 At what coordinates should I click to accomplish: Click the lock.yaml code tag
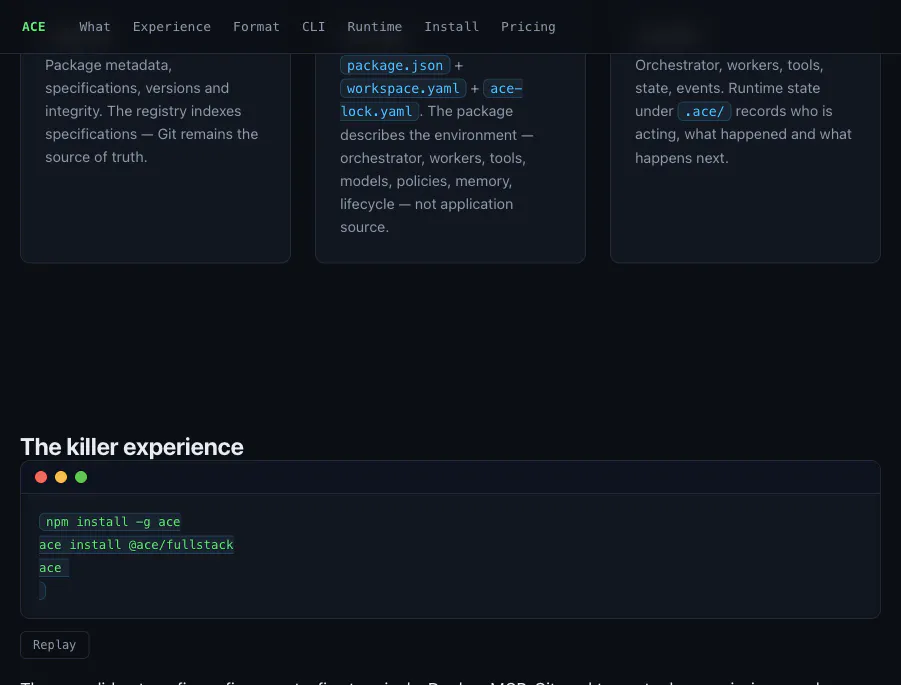(x=379, y=111)
